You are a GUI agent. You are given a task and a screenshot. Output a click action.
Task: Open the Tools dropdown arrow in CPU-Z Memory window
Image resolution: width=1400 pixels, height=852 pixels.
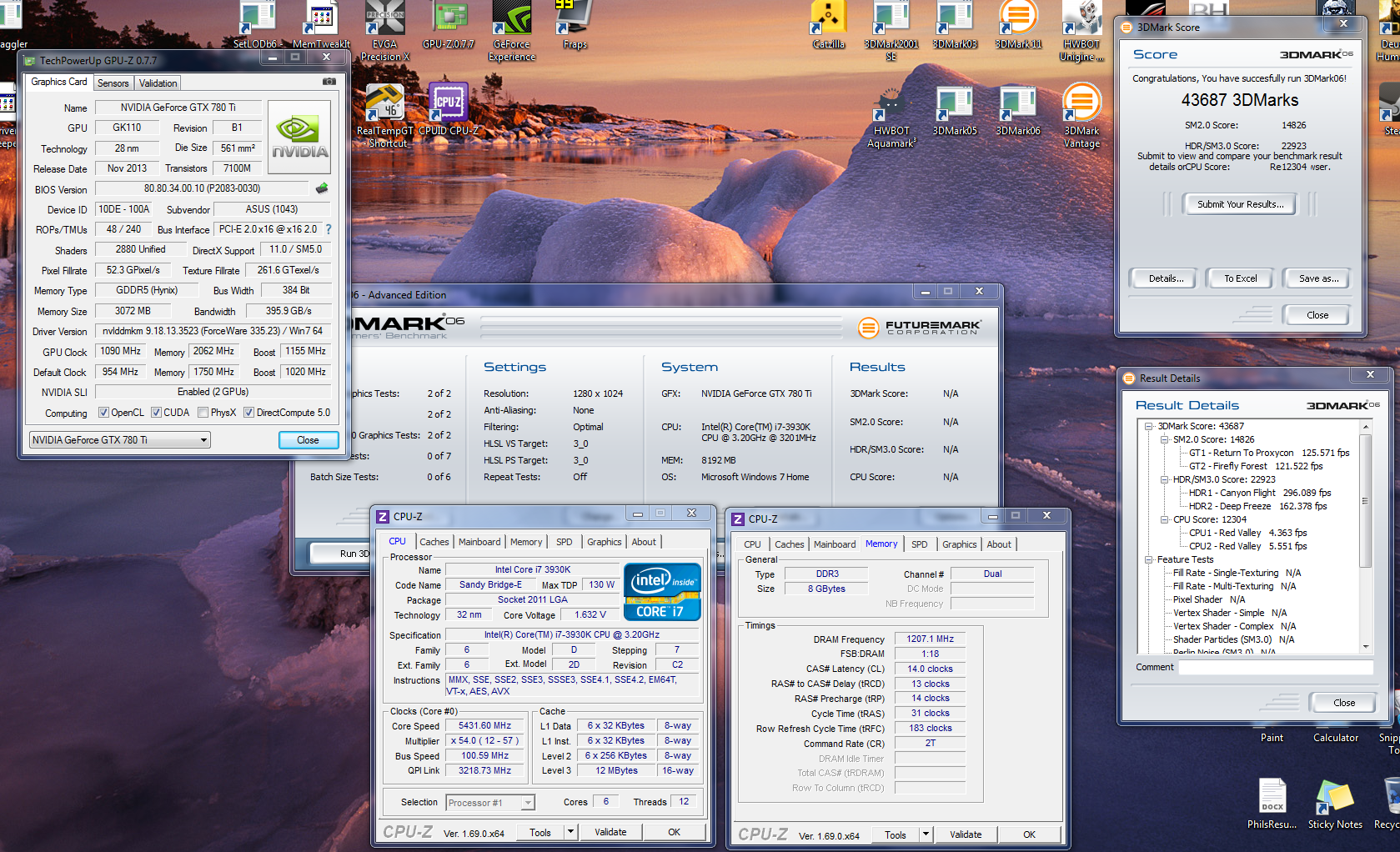[926, 834]
